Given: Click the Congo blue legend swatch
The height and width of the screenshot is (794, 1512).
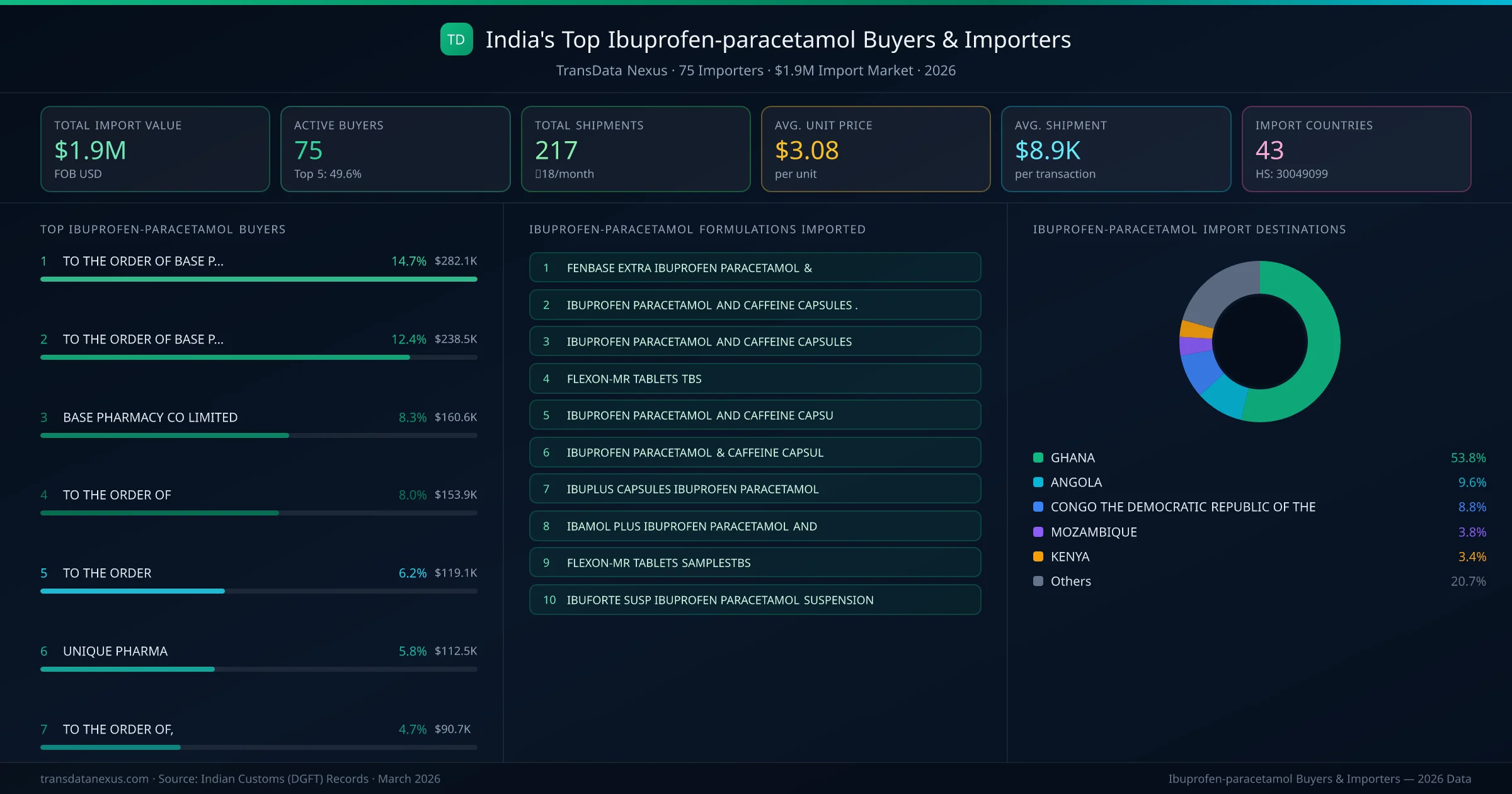Looking at the screenshot, I should [1038, 507].
